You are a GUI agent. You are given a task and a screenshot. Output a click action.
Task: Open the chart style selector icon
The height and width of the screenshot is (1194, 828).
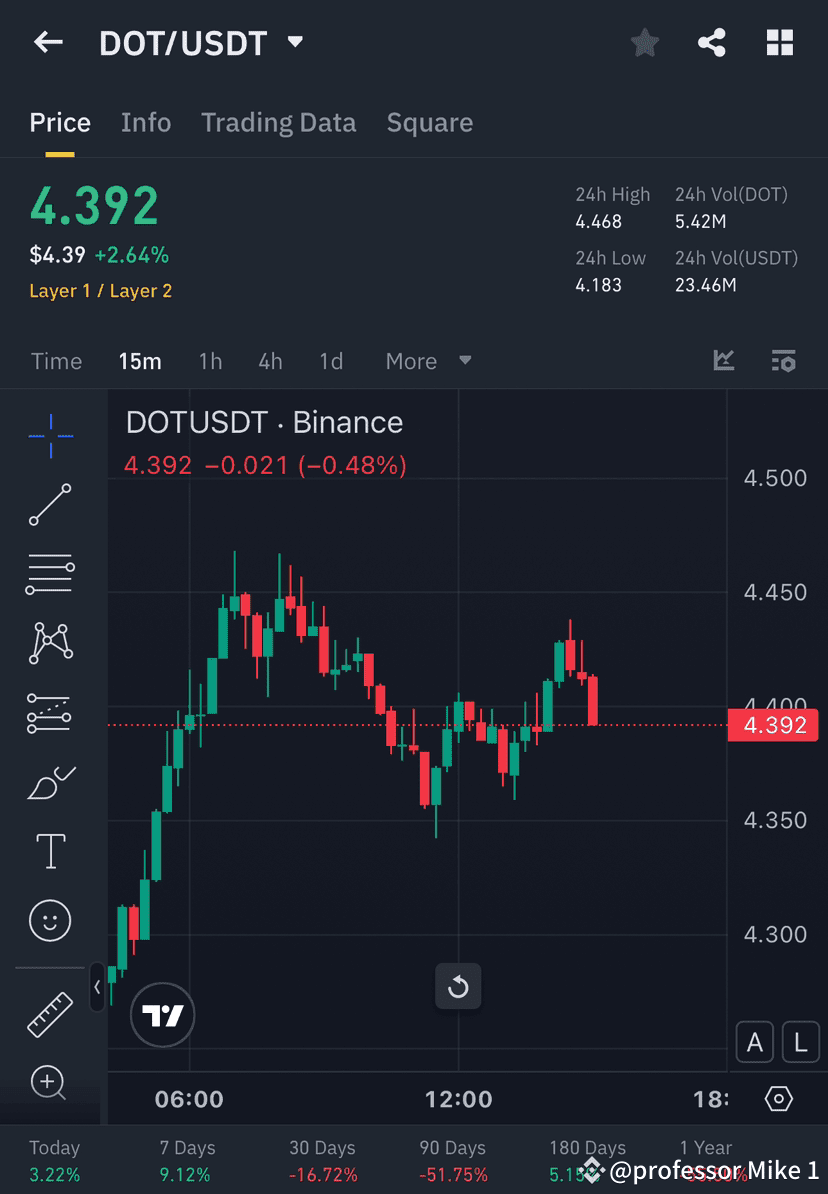click(723, 361)
